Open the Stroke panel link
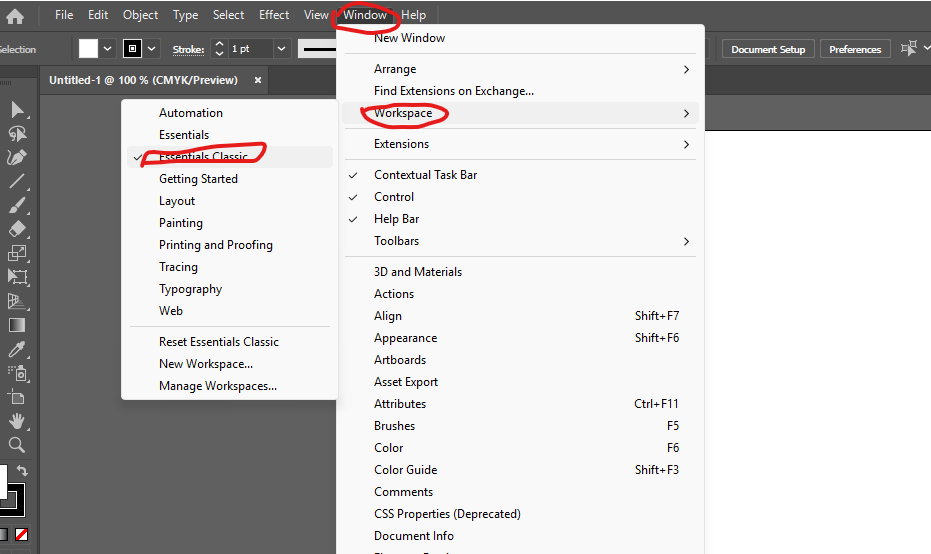The height and width of the screenshot is (554, 931). tap(188, 49)
